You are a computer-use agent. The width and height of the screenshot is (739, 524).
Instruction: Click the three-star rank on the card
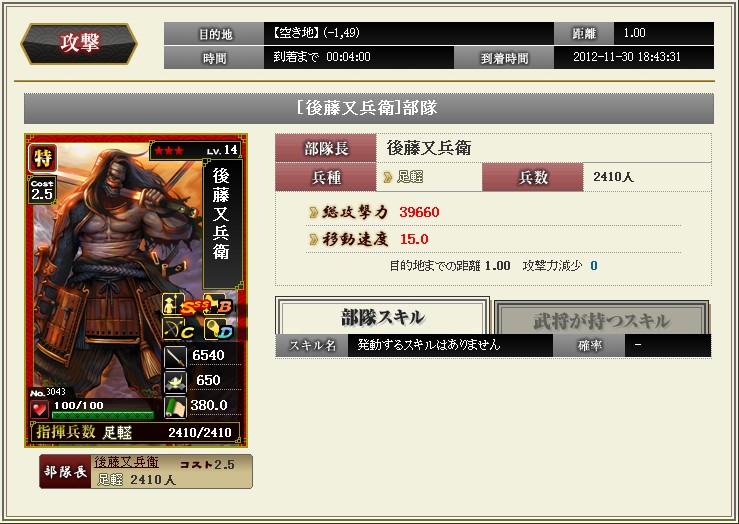[169, 151]
